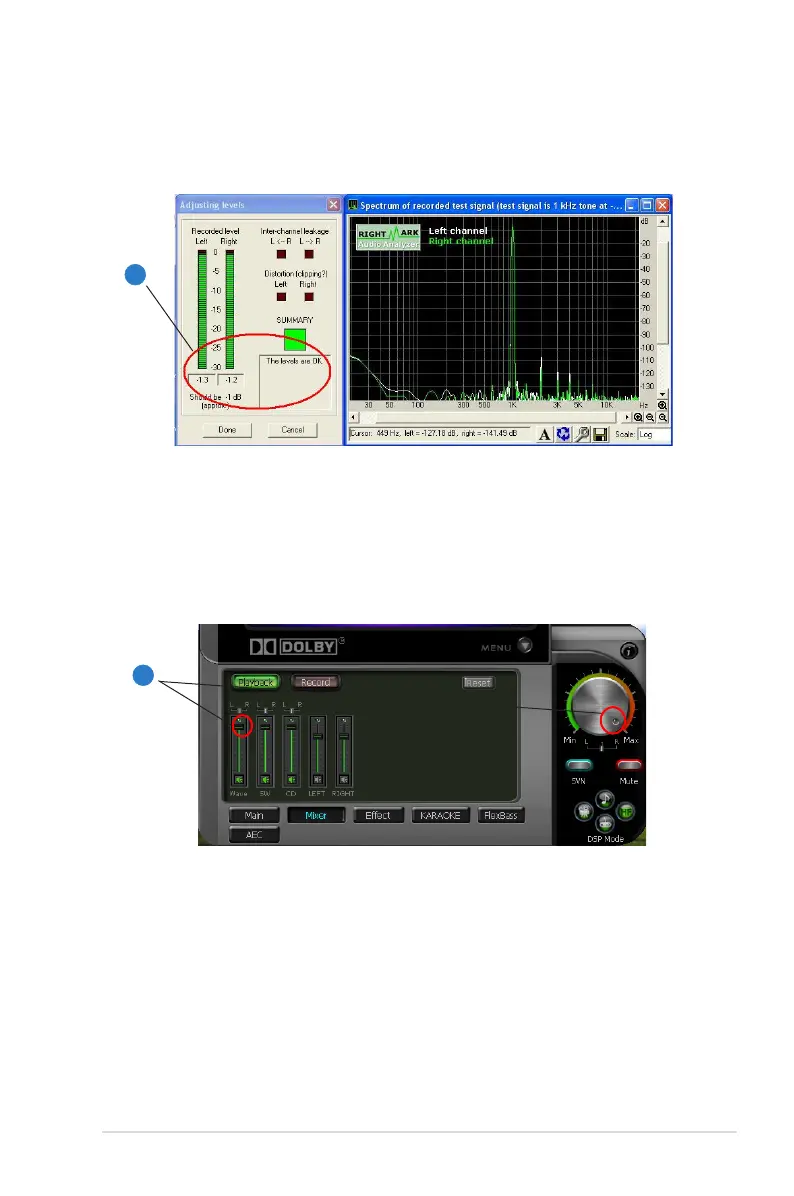
Task: Click the RightMark Audio Analyzer logo
Action: coord(388,237)
